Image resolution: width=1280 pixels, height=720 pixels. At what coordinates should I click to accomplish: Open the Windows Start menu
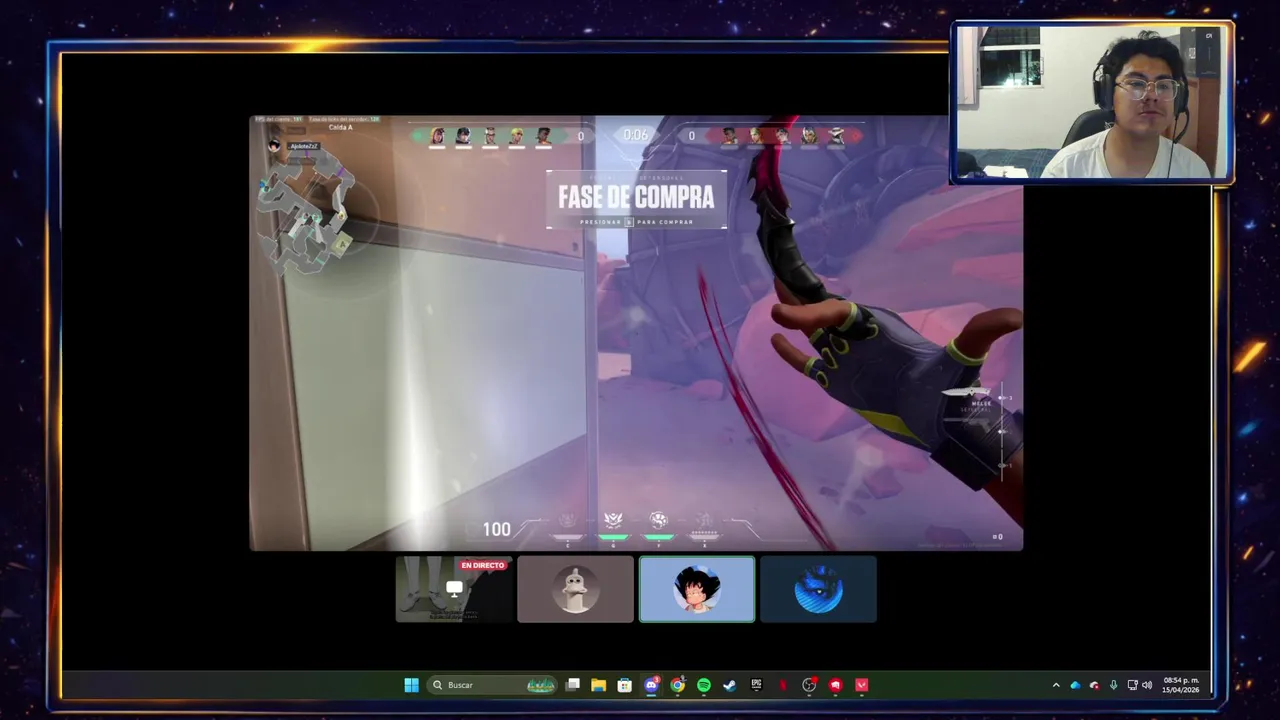click(411, 685)
